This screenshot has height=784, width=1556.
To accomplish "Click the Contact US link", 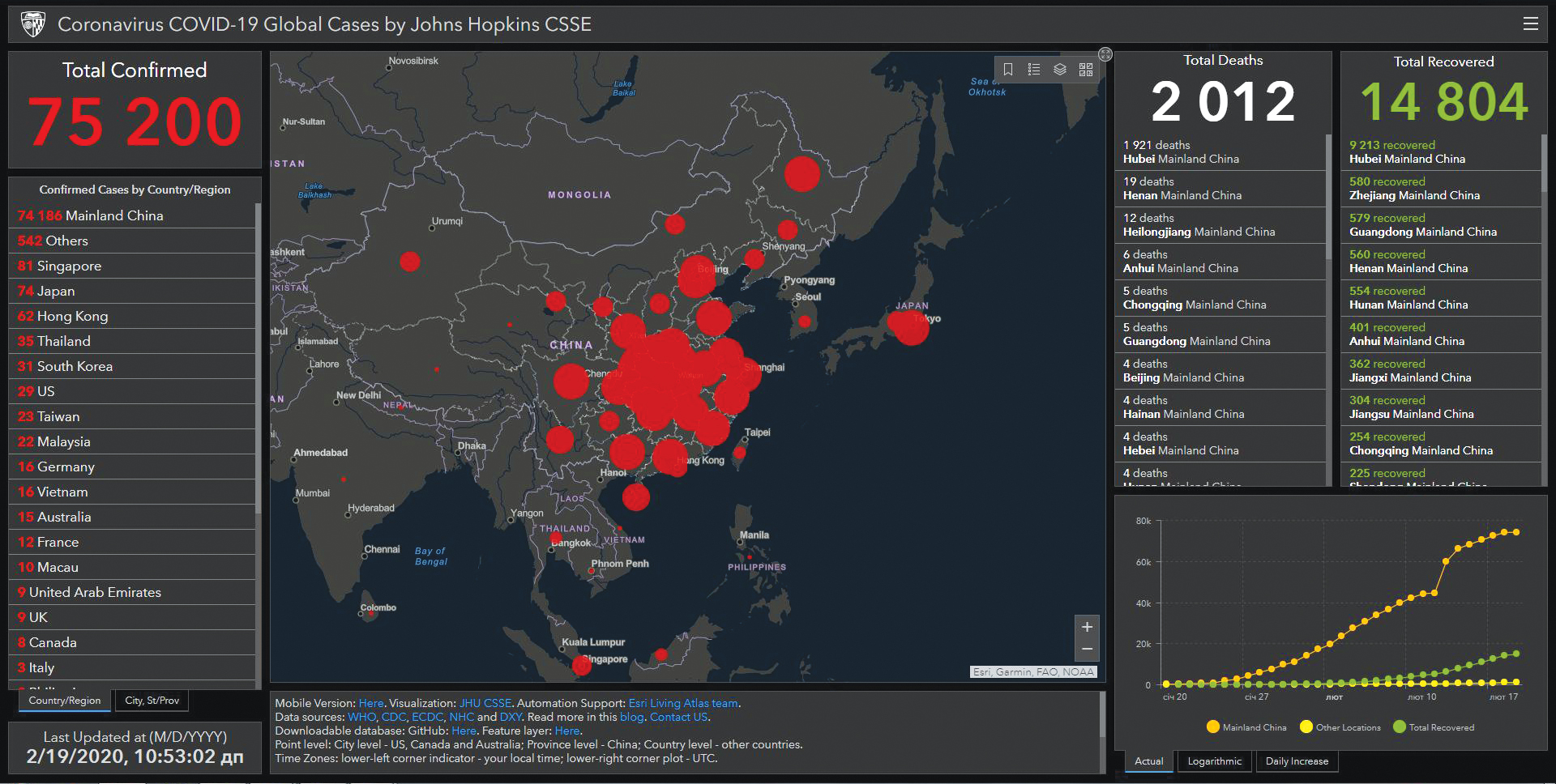I will [678, 717].
